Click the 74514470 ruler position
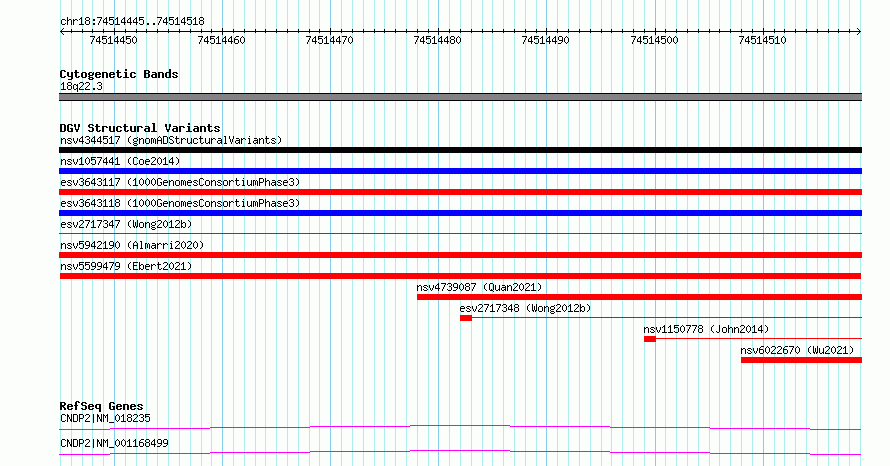The image size is (890, 466). [x=329, y=40]
